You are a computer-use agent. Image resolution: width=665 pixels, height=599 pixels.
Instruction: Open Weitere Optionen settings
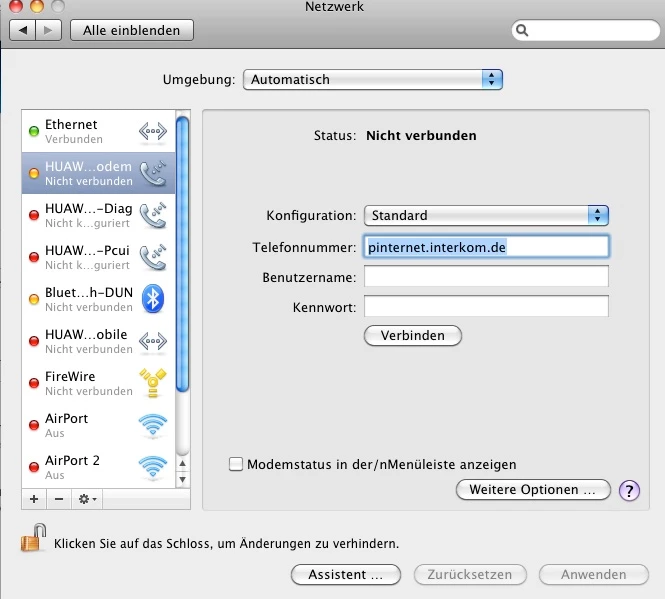pyautogui.click(x=533, y=490)
